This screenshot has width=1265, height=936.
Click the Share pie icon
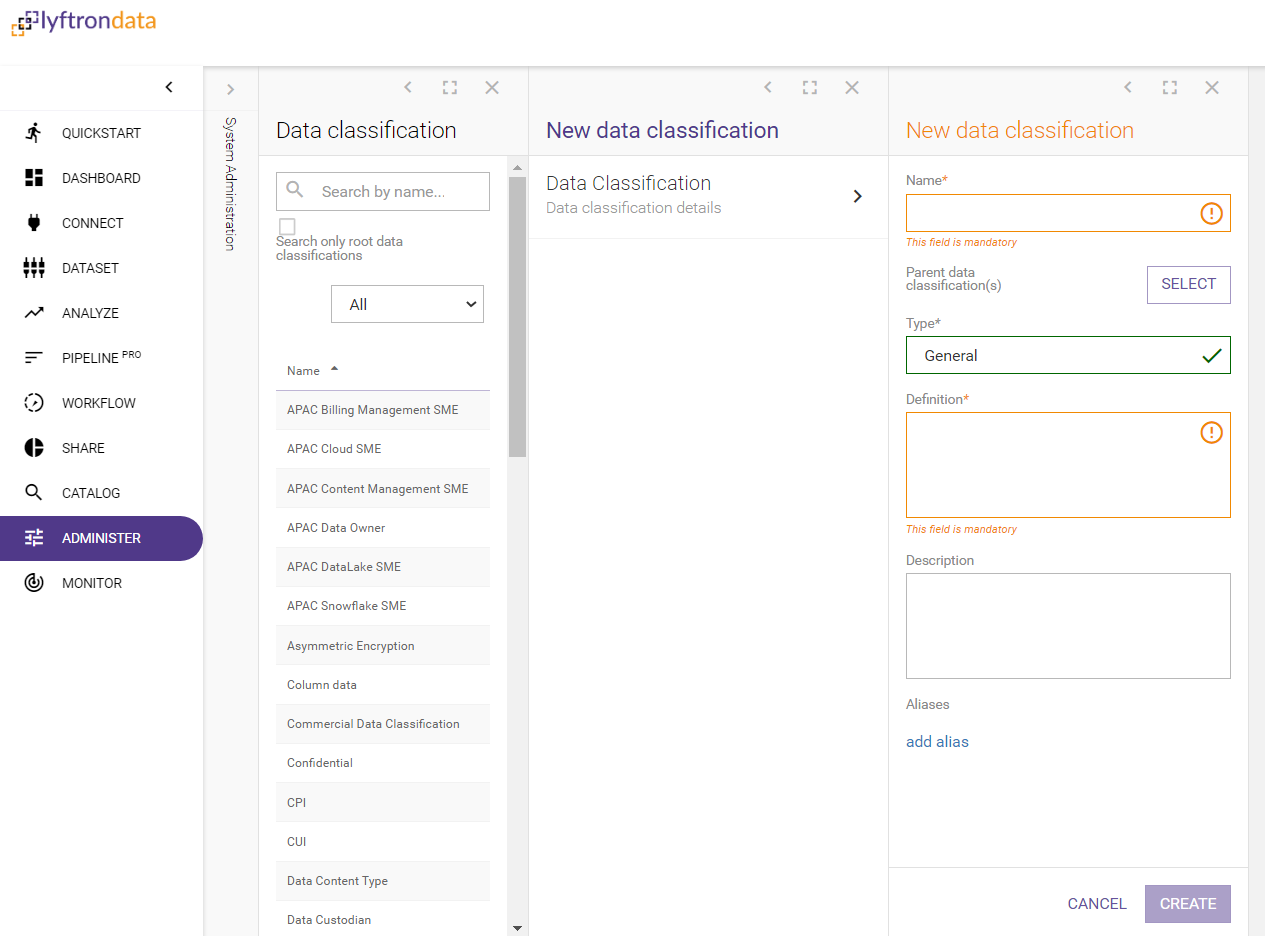[x=34, y=448]
